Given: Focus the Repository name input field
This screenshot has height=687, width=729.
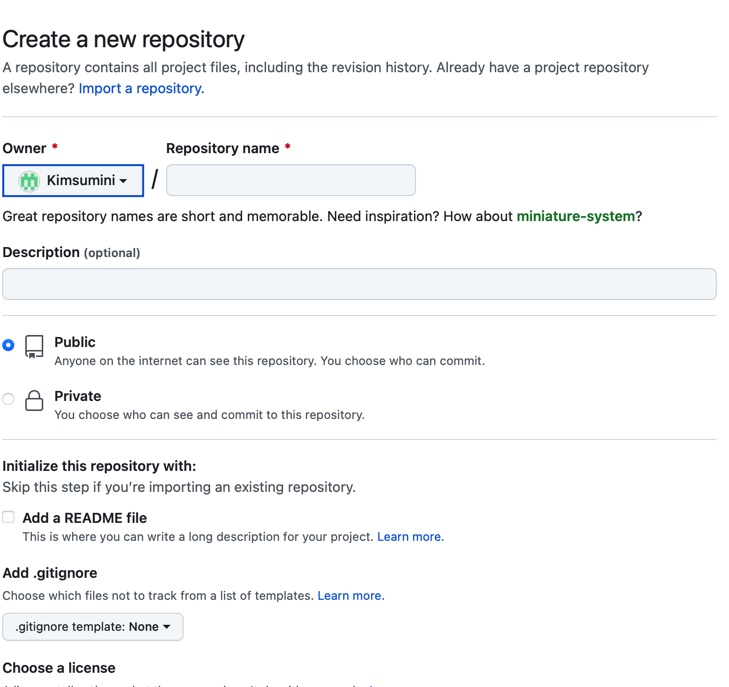Looking at the screenshot, I should tap(291, 180).
